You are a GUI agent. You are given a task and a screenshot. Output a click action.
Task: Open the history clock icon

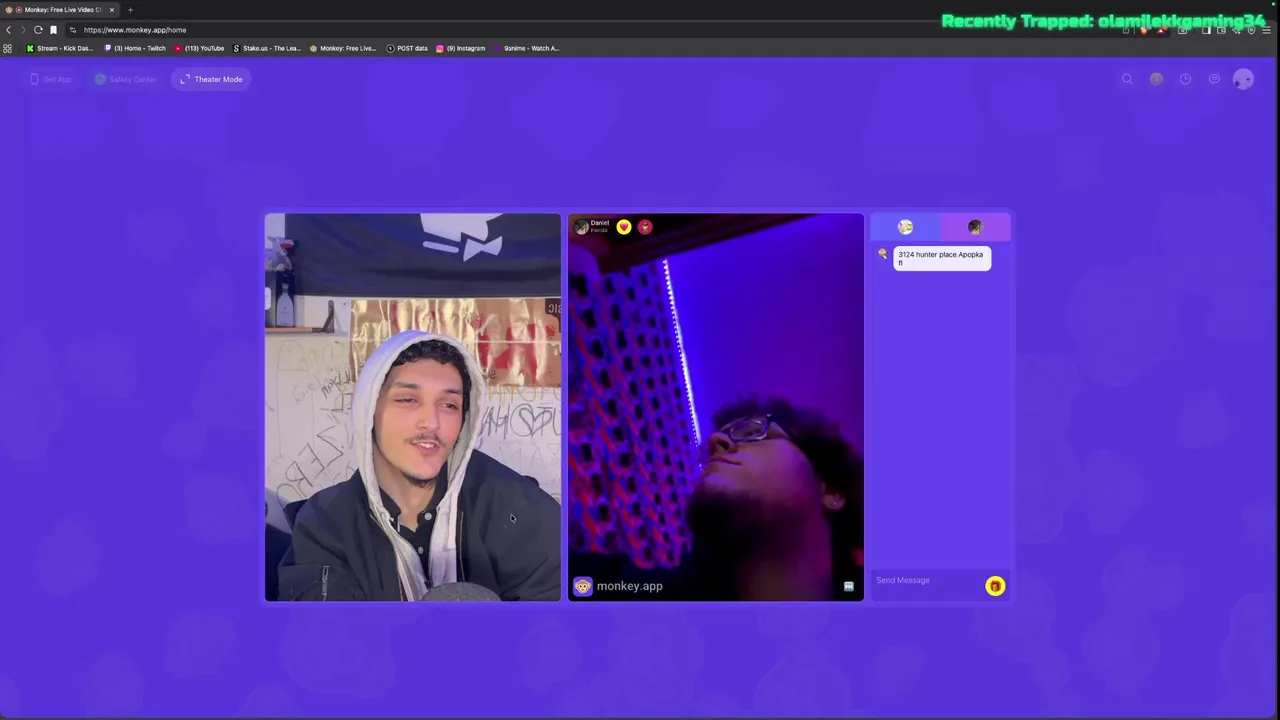pyautogui.click(x=1185, y=79)
